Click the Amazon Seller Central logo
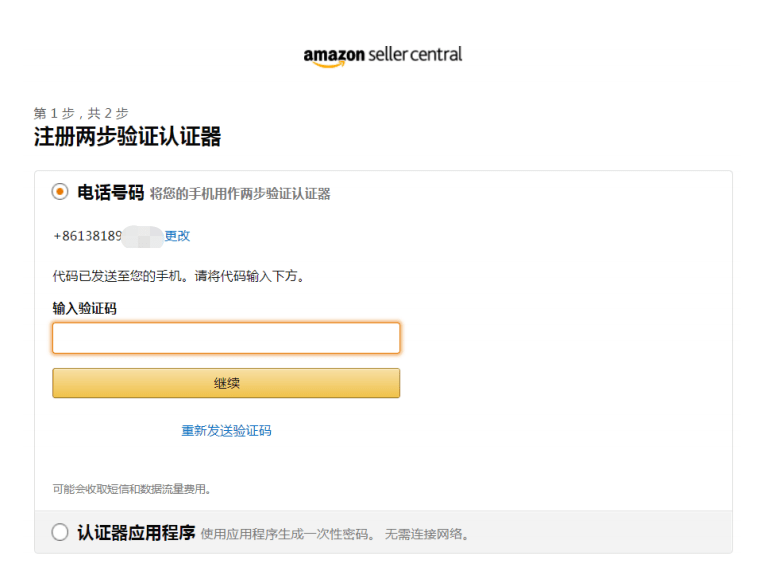The width and height of the screenshot is (768, 588). pyautogui.click(x=383, y=56)
